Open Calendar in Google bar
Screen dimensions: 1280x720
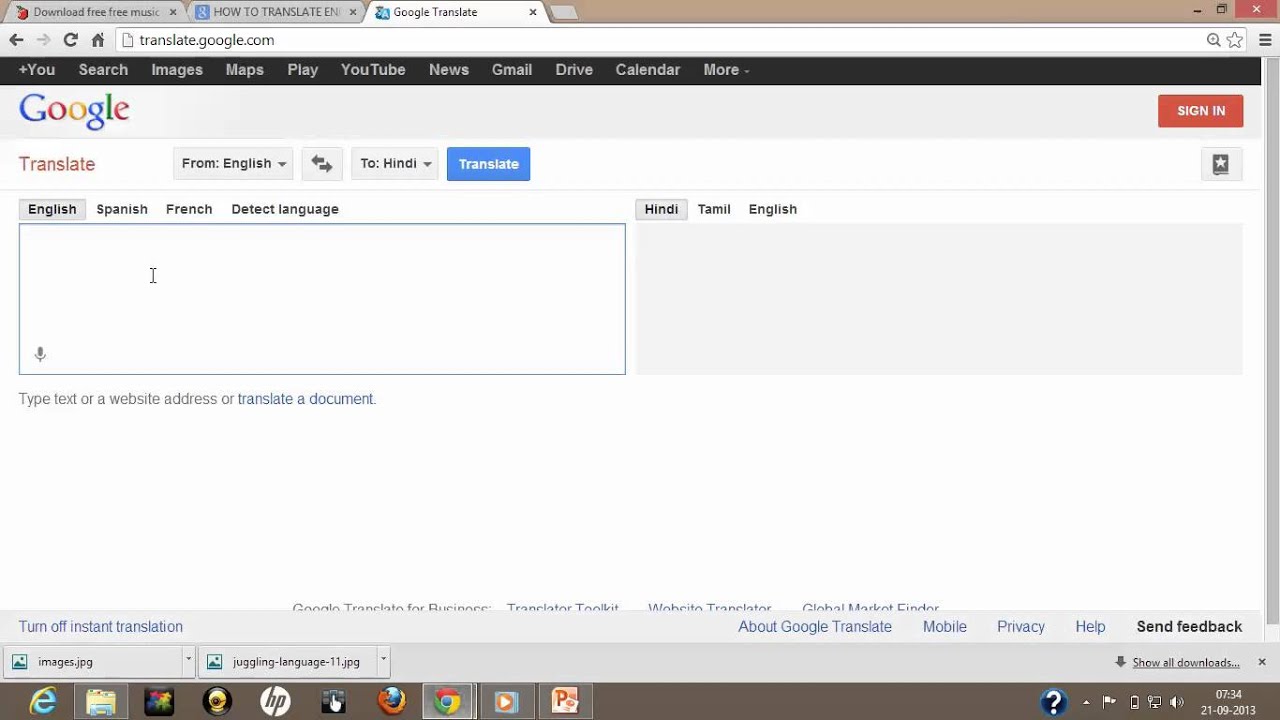648,70
